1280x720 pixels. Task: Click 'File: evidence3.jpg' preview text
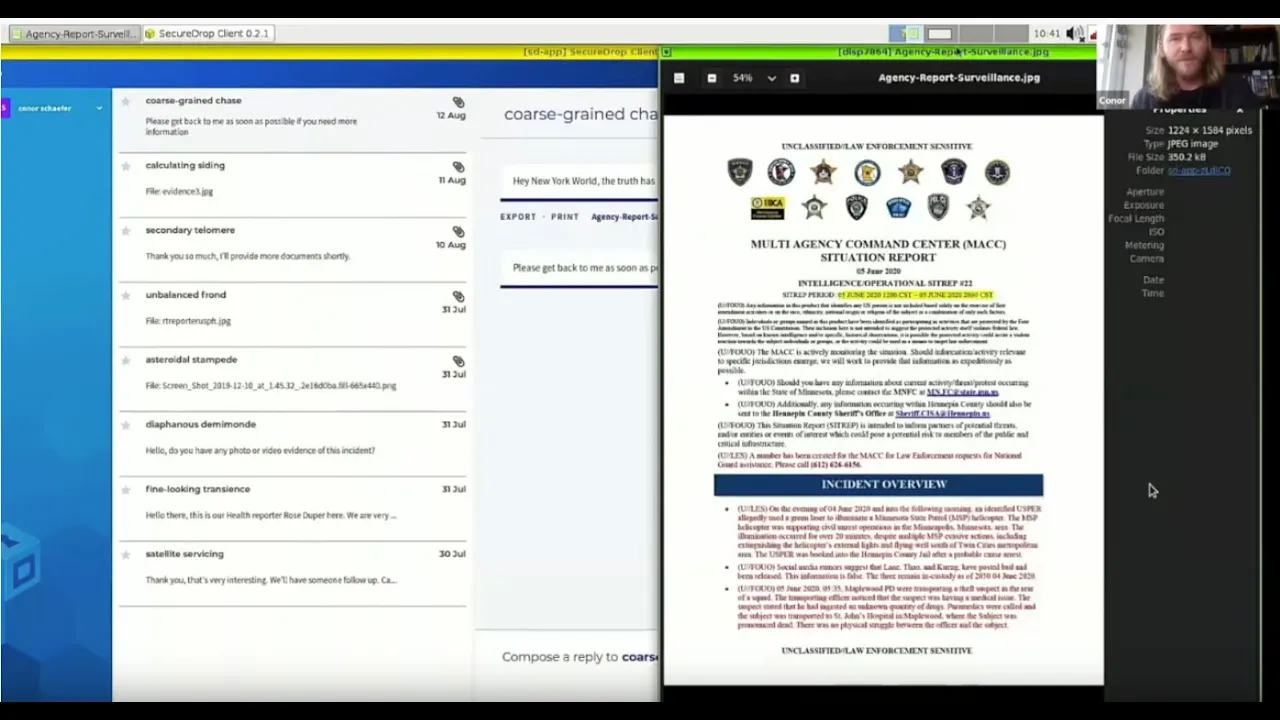click(179, 192)
